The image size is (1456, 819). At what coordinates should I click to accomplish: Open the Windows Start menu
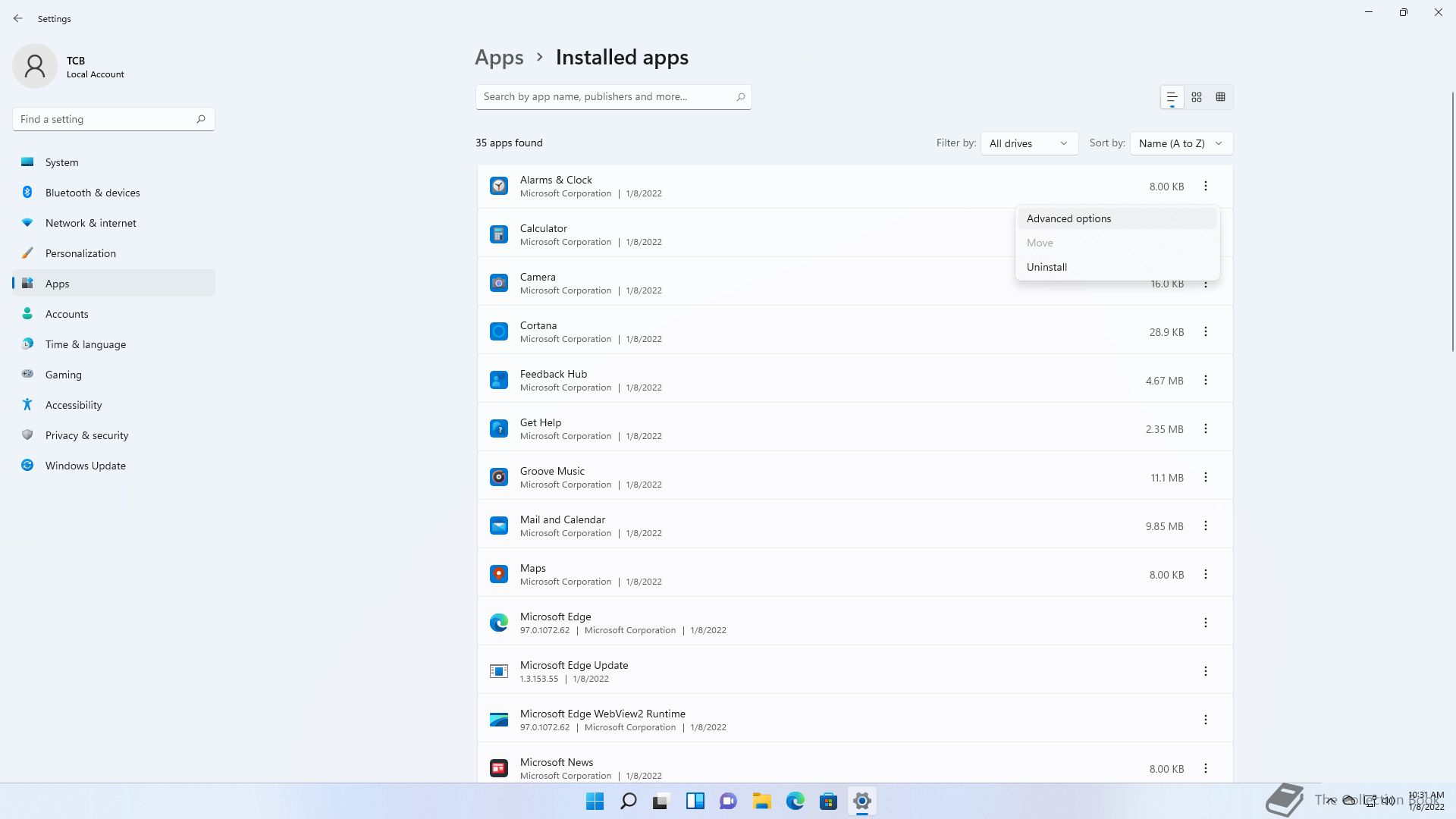[595, 801]
